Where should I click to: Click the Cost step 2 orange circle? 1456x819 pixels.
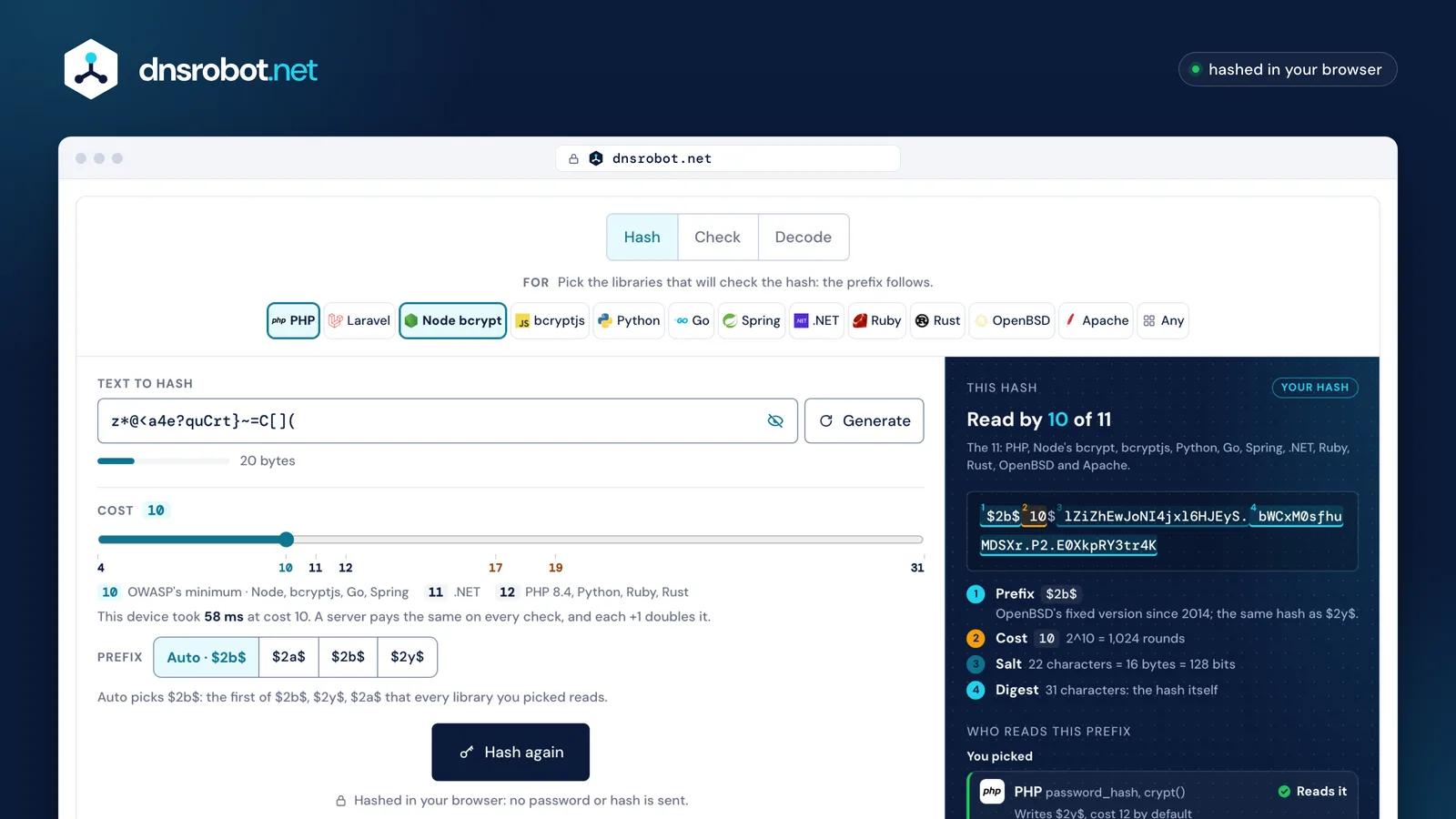[x=976, y=639]
